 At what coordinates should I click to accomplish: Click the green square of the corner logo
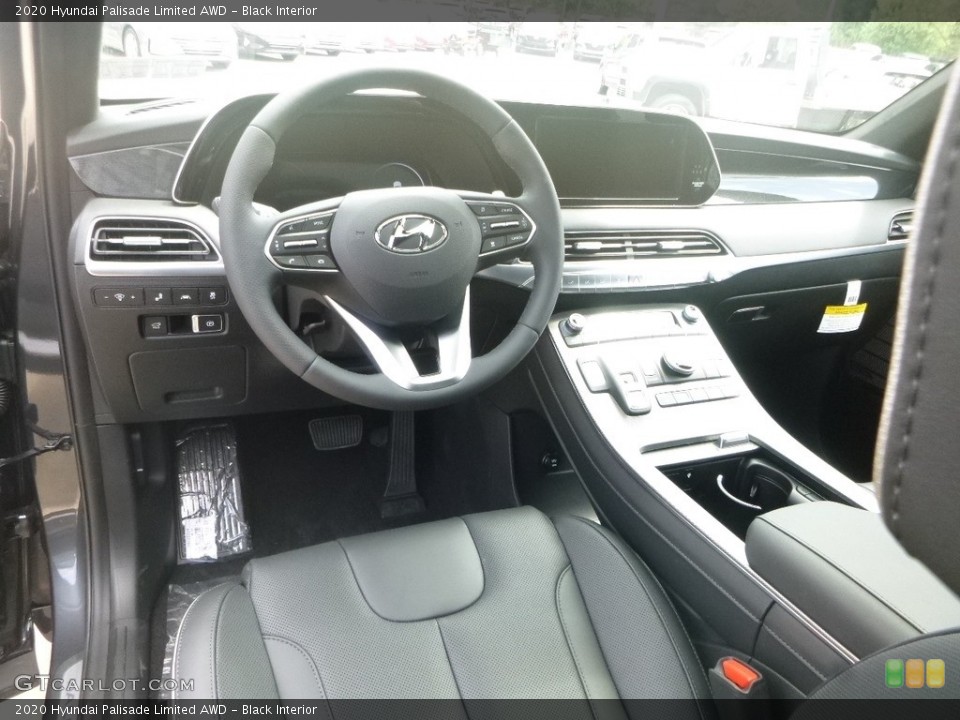point(894,673)
